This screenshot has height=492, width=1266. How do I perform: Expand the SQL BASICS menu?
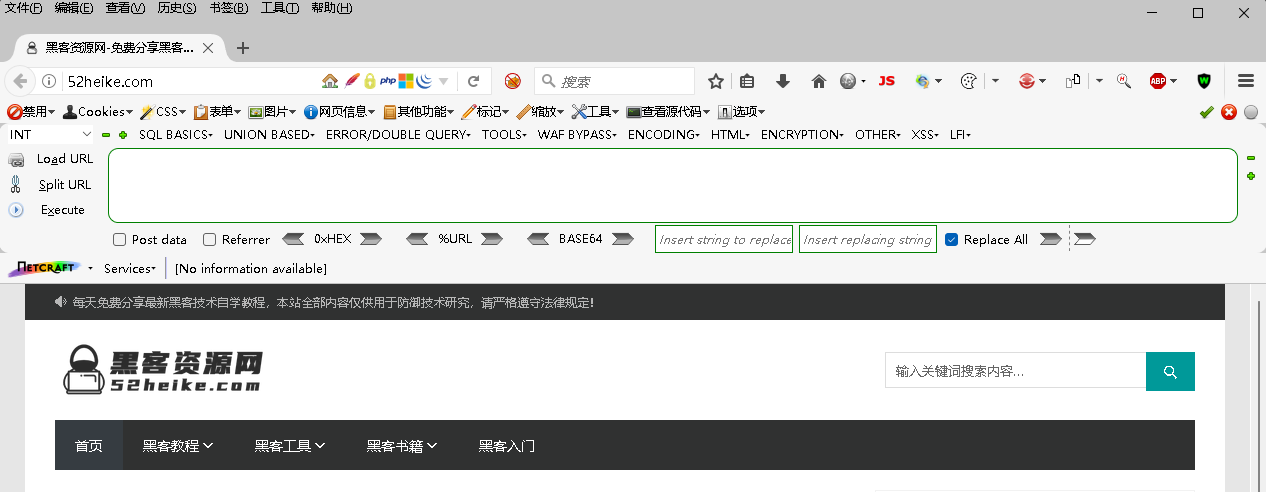[x=175, y=134]
